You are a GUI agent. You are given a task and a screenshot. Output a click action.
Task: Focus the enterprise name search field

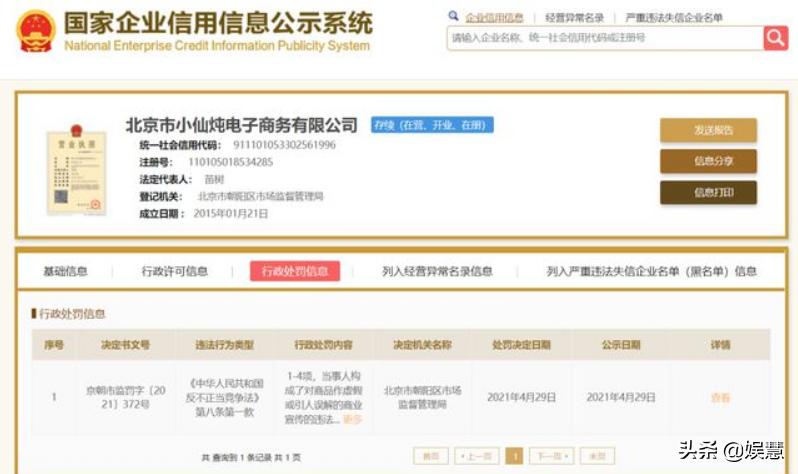tap(605, 38)
